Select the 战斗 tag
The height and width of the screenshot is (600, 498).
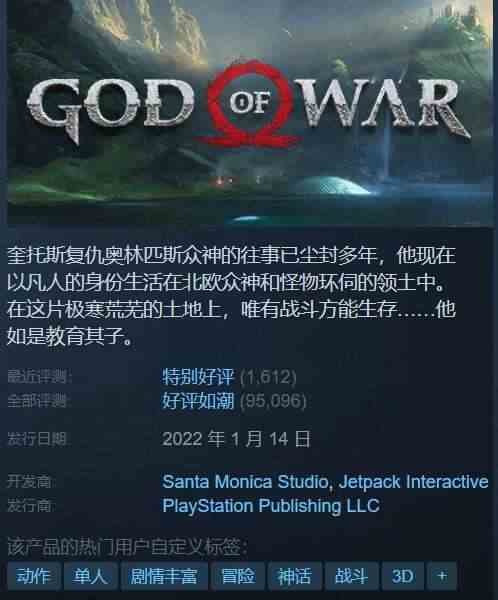coord(351,576)
